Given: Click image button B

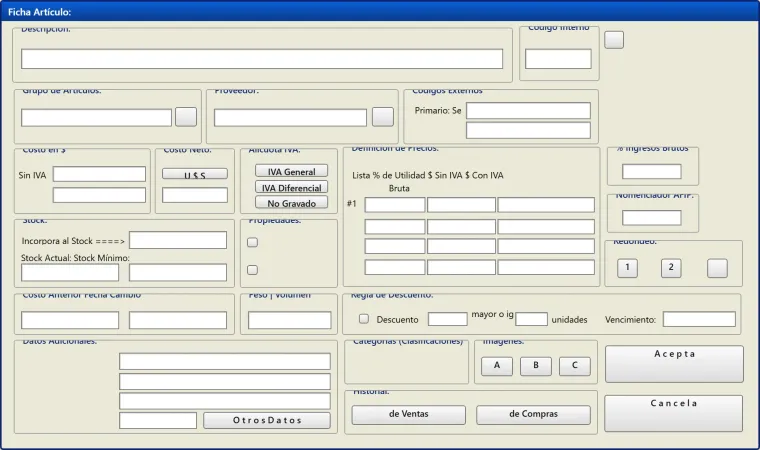Looking at the screenshot, I should click(x=536, y=366).
